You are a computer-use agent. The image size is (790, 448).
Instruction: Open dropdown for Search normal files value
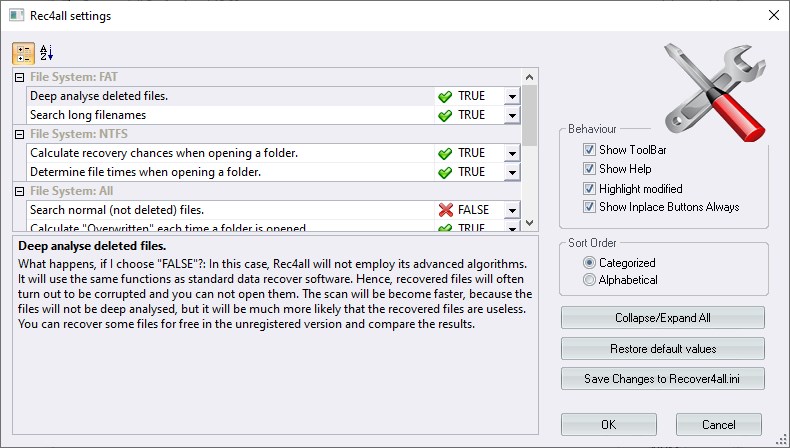tap(511, 210)
